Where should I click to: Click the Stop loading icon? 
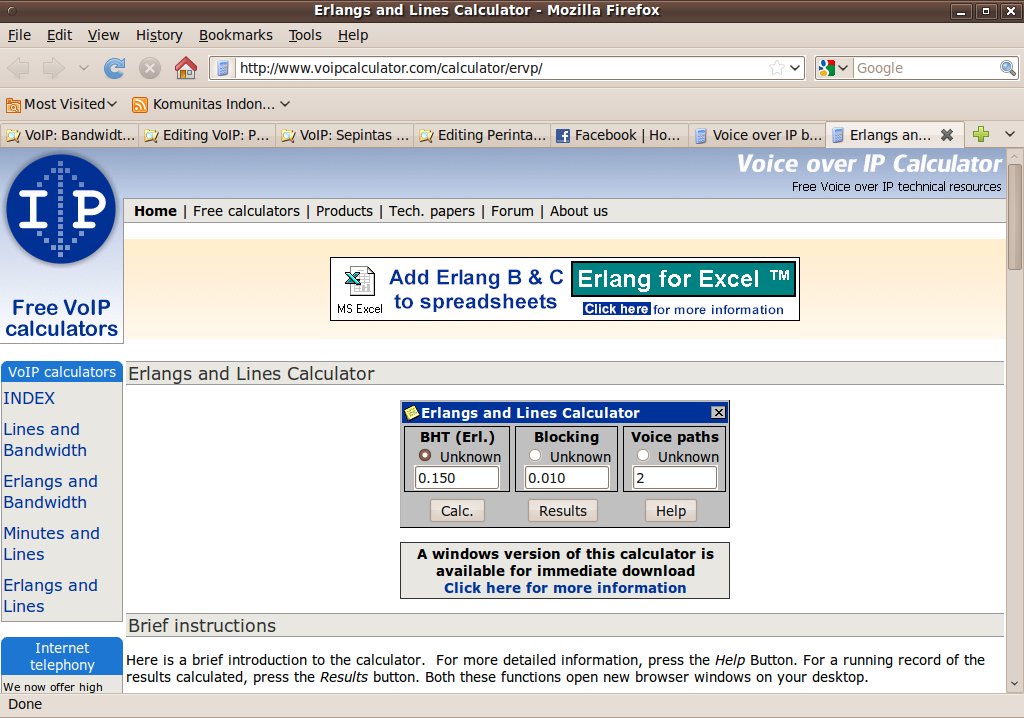point(150,68)
